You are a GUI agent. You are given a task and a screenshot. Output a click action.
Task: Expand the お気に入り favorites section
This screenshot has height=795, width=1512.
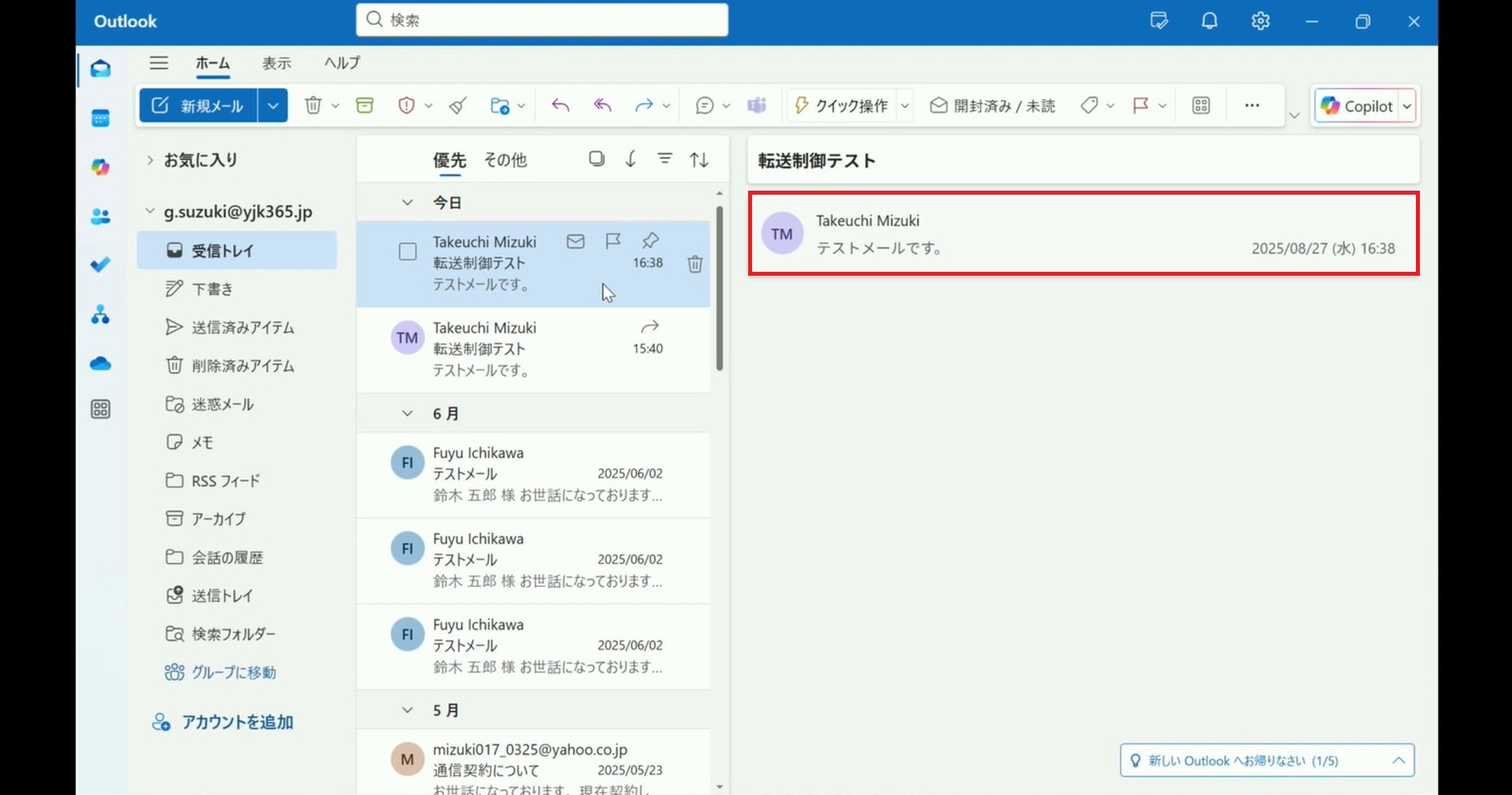pyautogui.click(x=150, y=160)
